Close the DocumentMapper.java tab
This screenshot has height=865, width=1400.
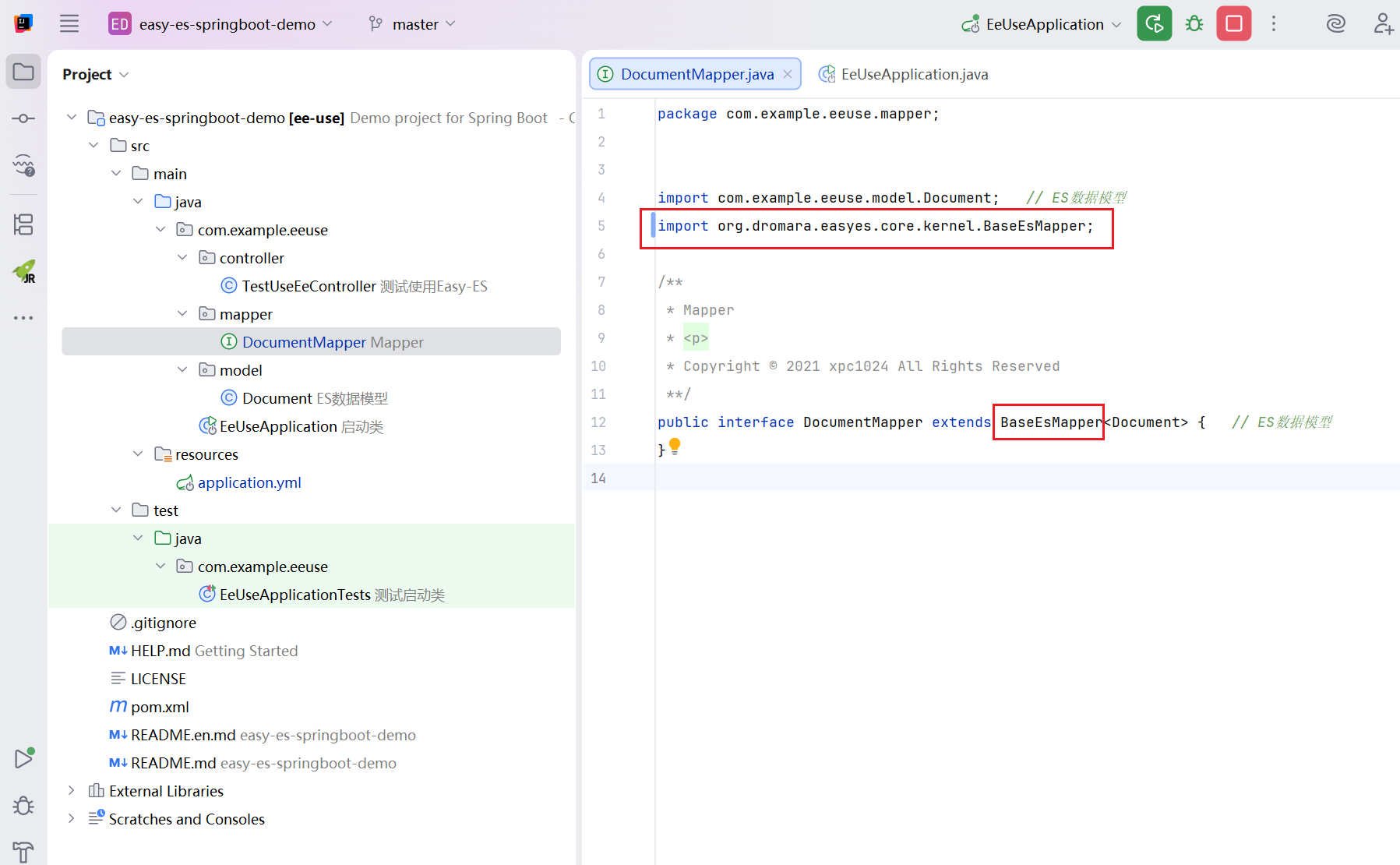pyautogui.click(x=788, y=74)
